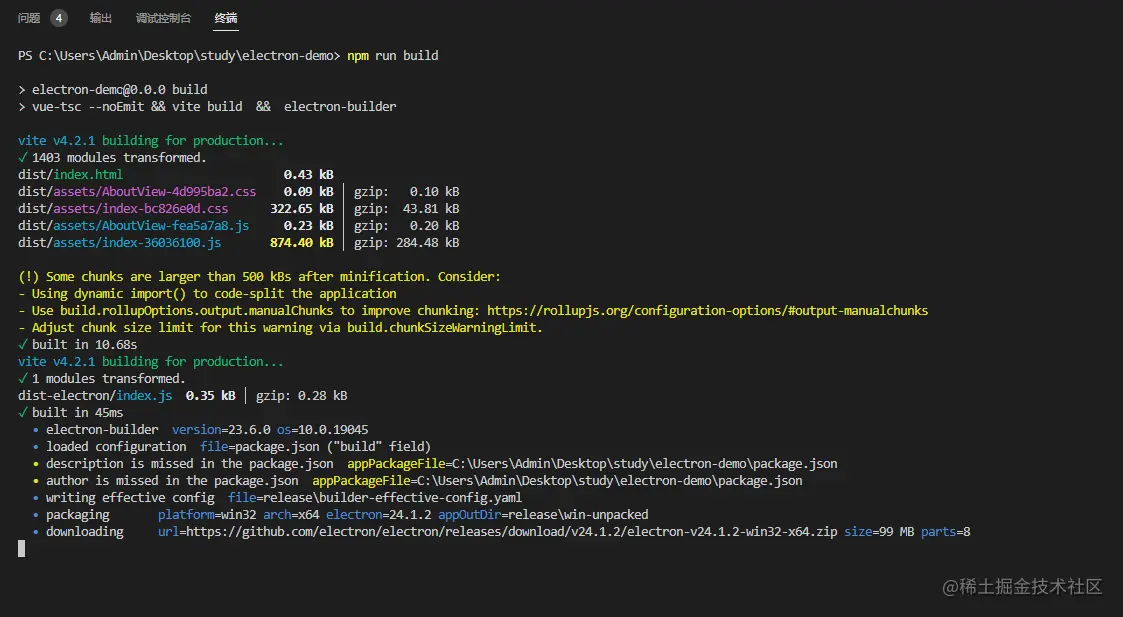
Task: Switch to the 问题 (Problems) tab
Action: coord(29,18)
